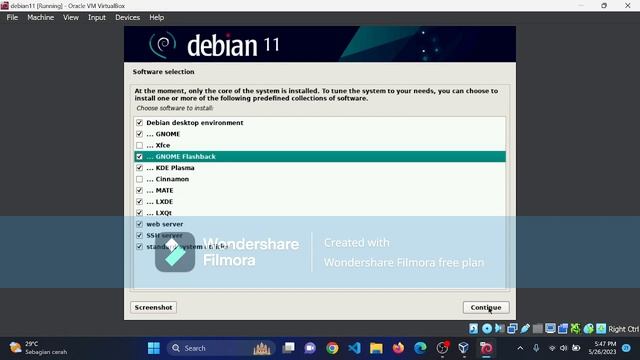The height and width of the screenshot is (360, 640).
Task: Launch Microsoft Edge from taskbar
Action: point(420,348)
